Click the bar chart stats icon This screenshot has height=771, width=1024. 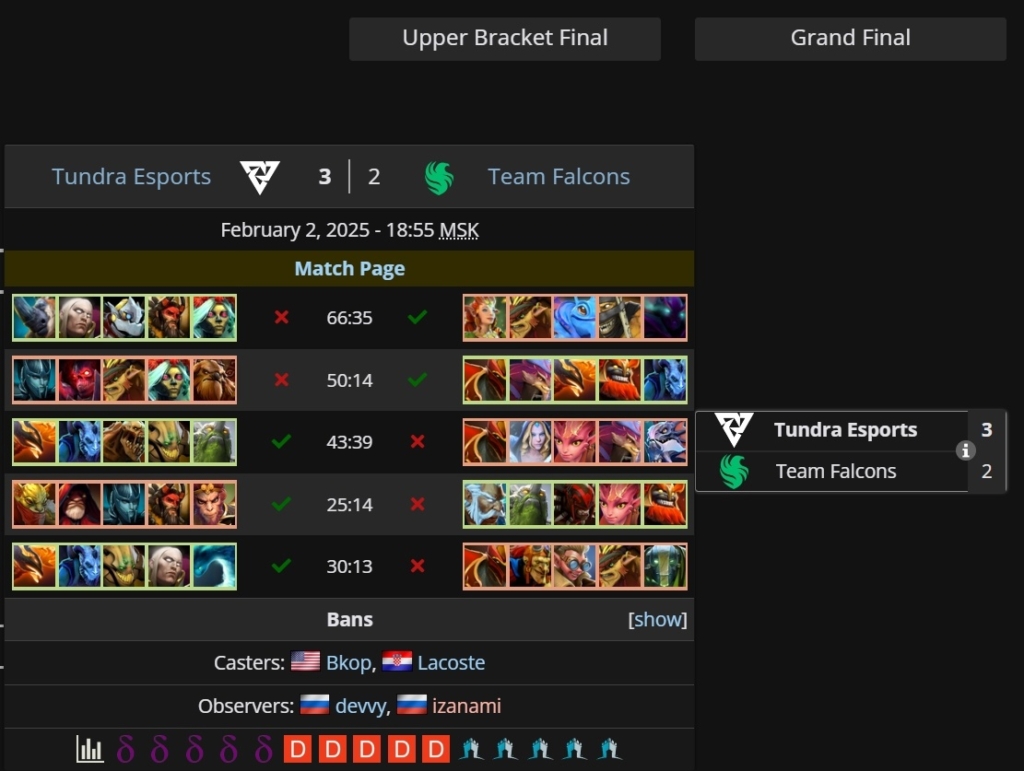point(89,749)
